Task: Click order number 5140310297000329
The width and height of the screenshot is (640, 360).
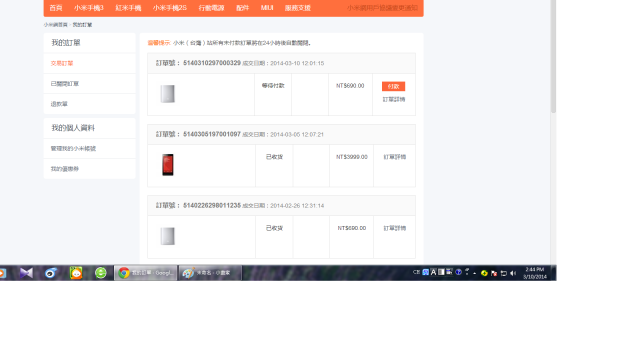Action: click(212, 63)
